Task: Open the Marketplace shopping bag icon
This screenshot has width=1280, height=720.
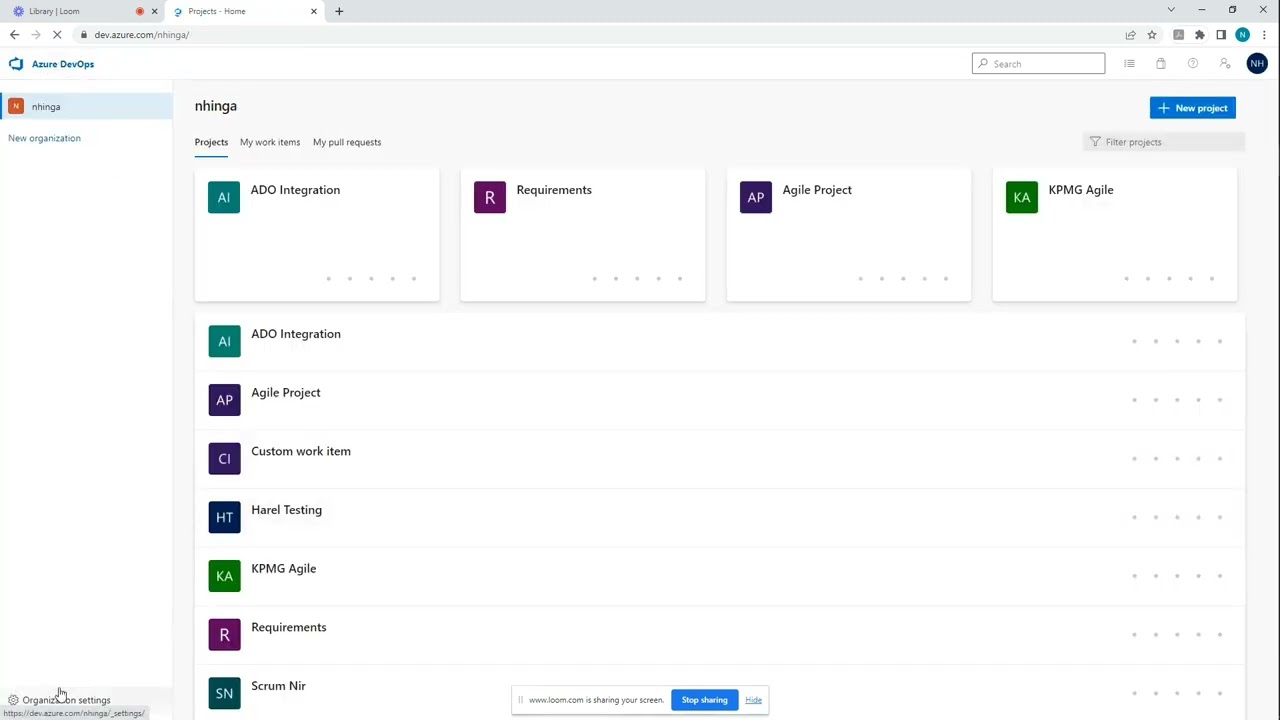Action: click(1161, 64)
